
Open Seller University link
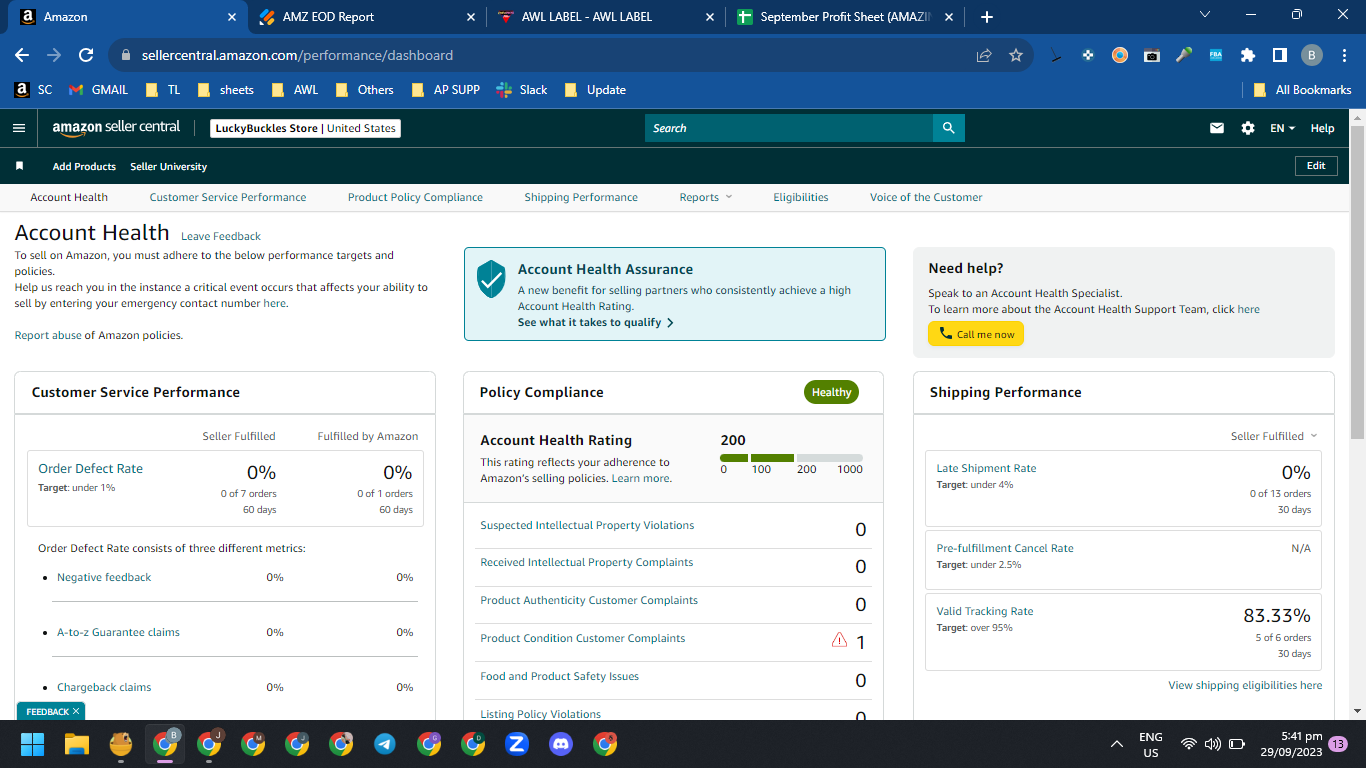169,166
